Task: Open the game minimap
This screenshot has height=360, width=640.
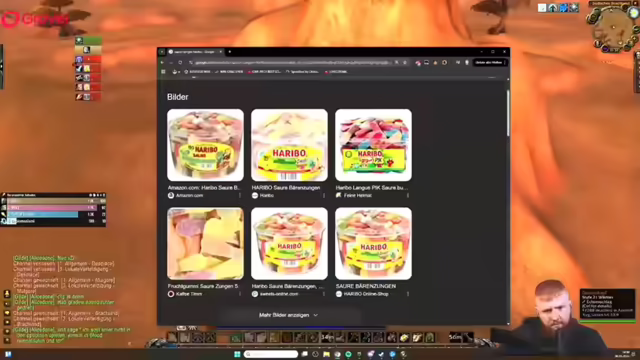Action: [613, 29]
